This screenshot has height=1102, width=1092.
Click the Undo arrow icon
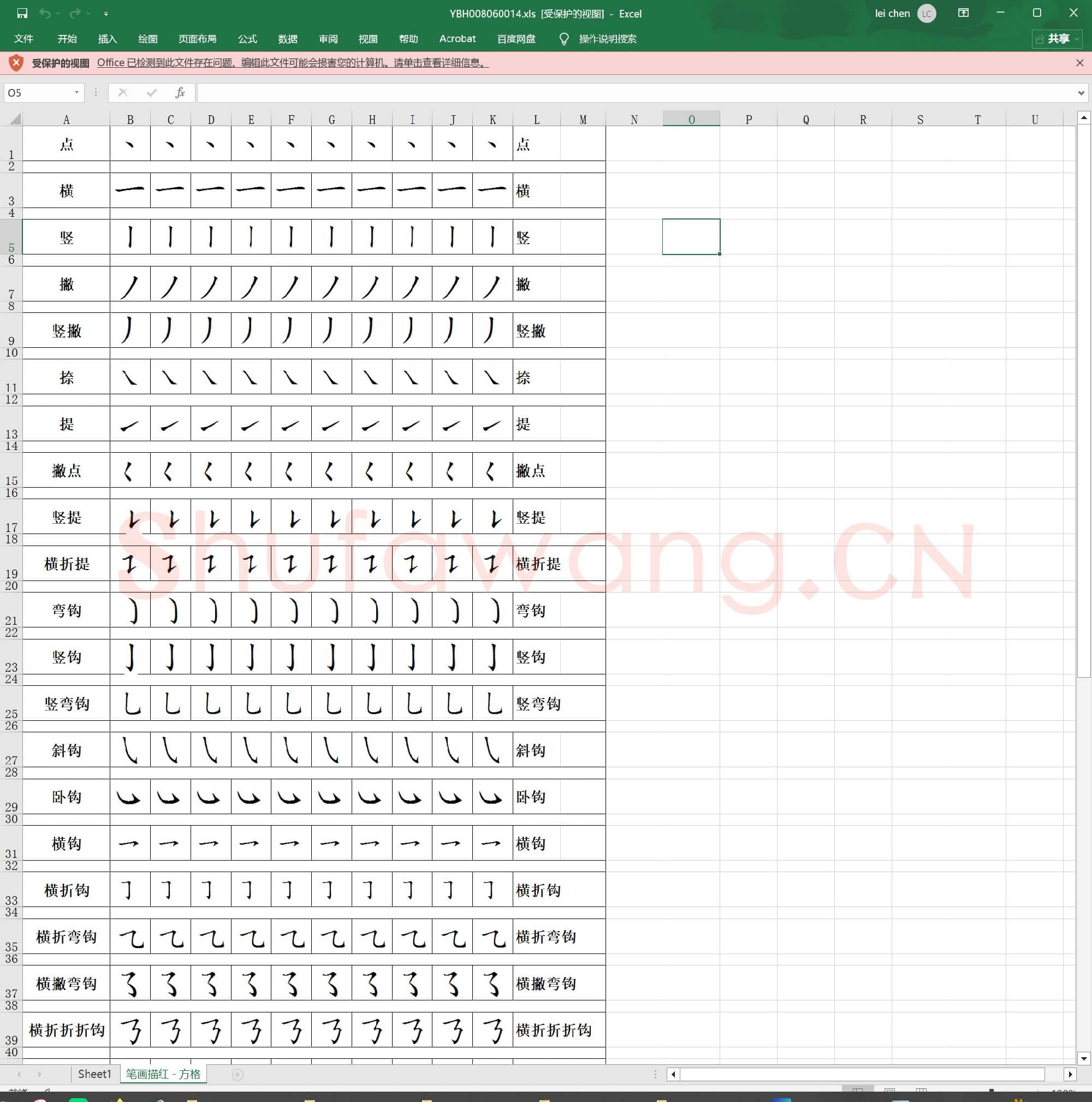pyautogui.click(x=45, y=13)
